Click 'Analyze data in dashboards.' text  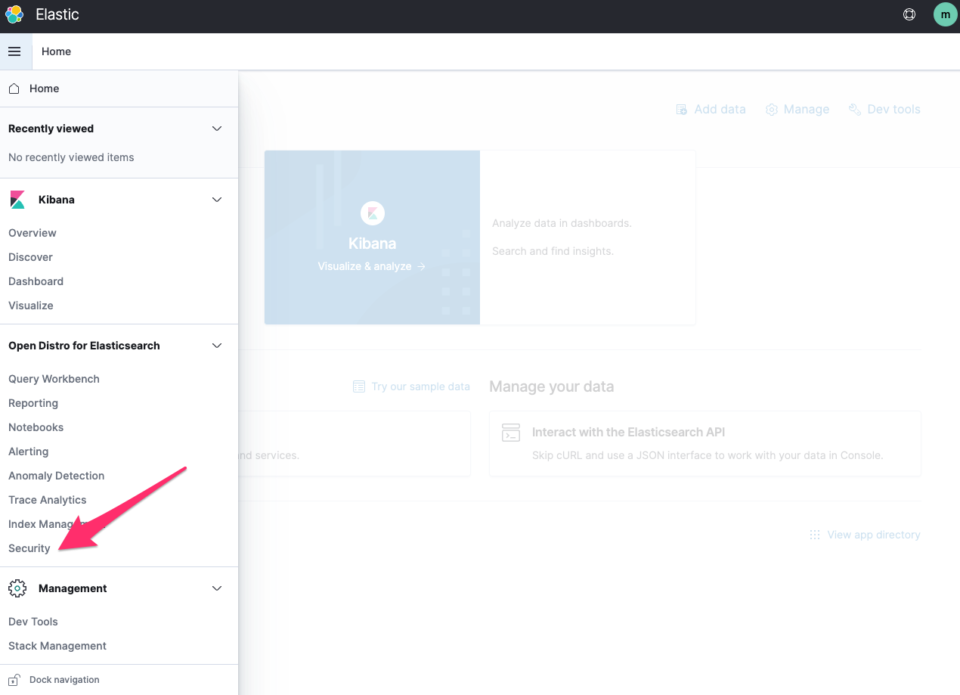click(561, 224)
